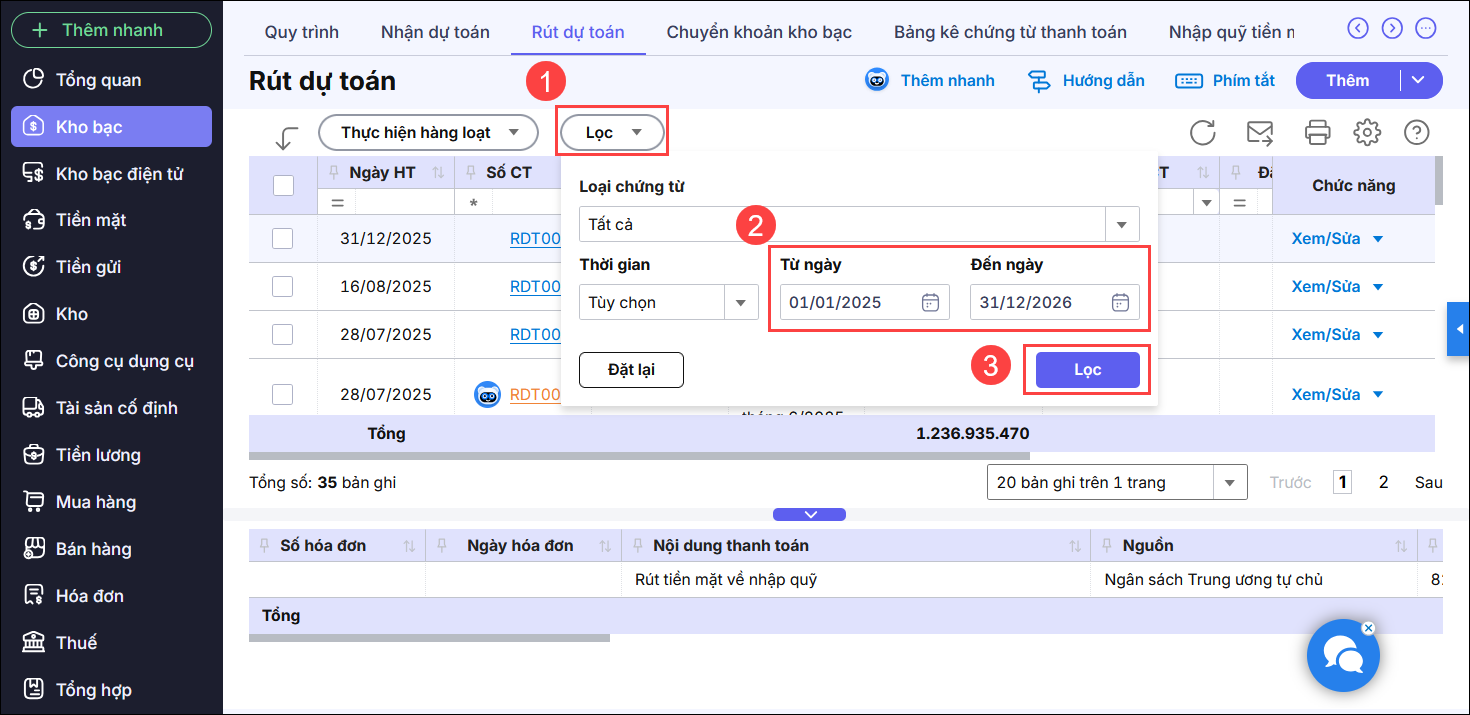Click the refresh icon in the toolbar
The height and width of the screenshot is (715, 1470).
point(1202,132)
